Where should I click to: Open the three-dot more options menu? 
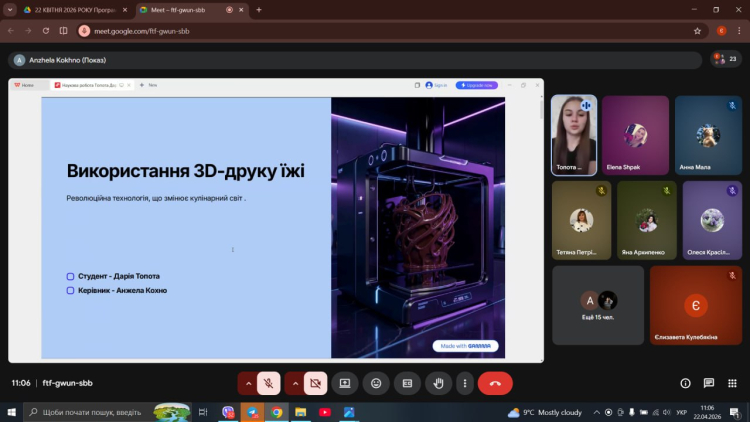464,383
